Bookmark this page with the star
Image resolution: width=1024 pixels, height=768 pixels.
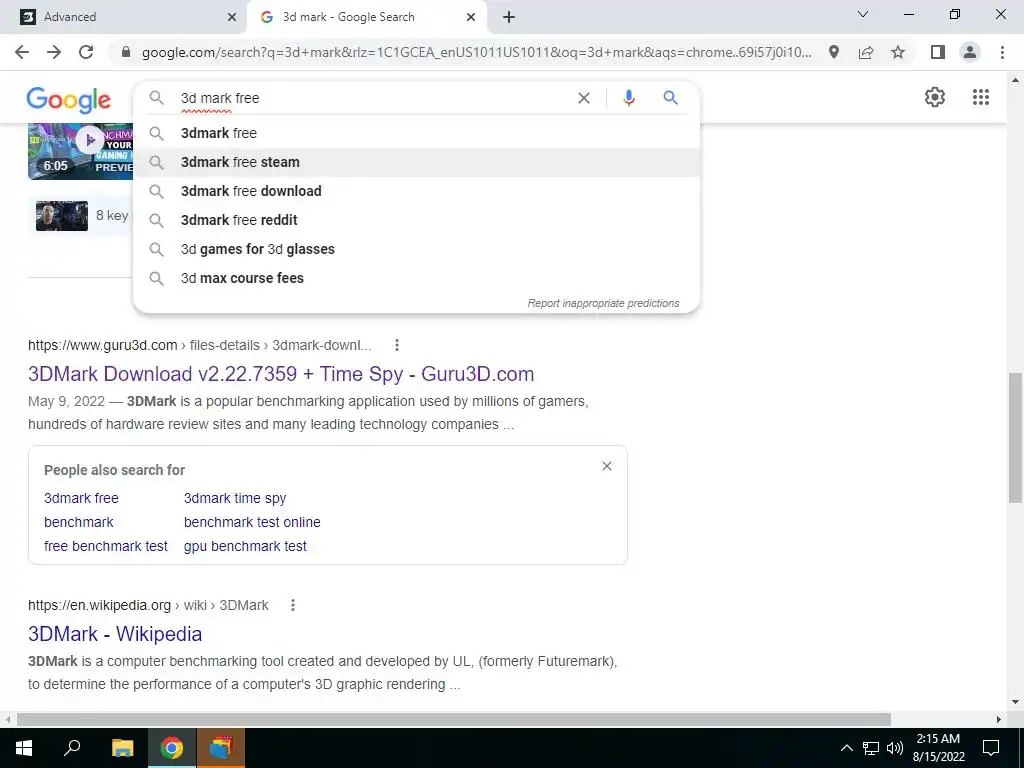pyautogui.click(x=898, y=52)
